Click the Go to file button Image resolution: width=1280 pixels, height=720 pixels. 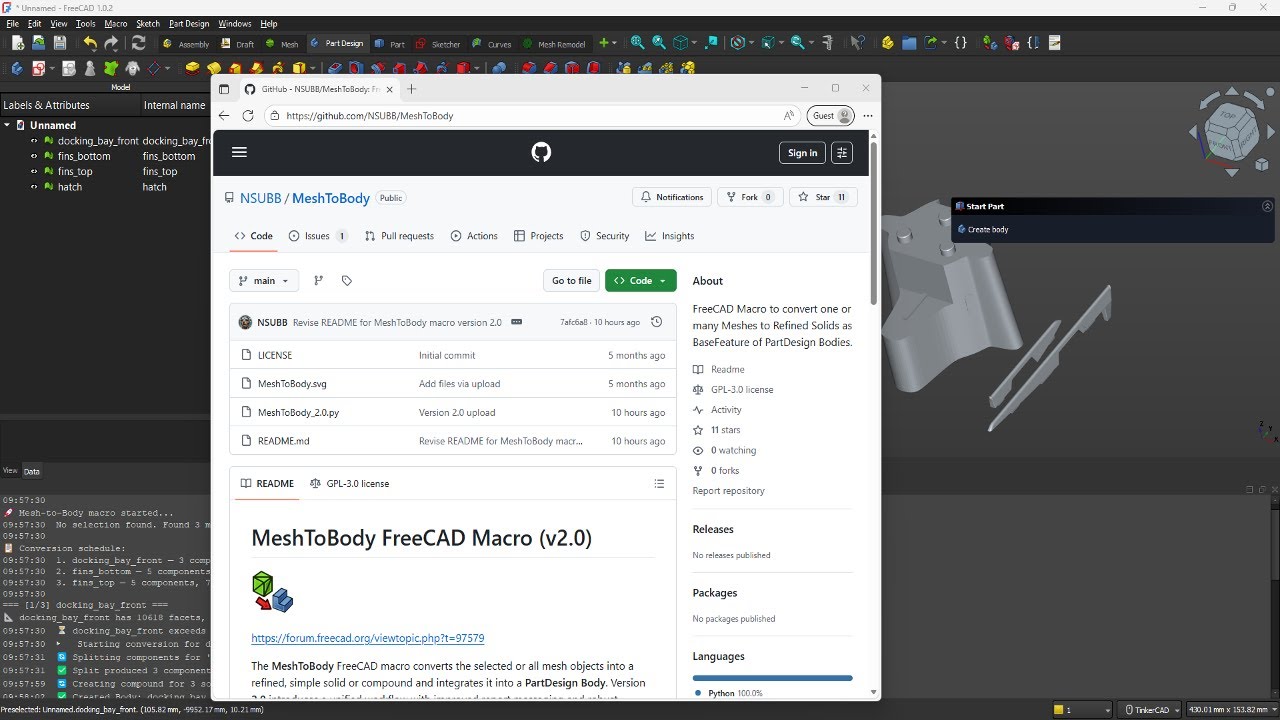[572, 281]
